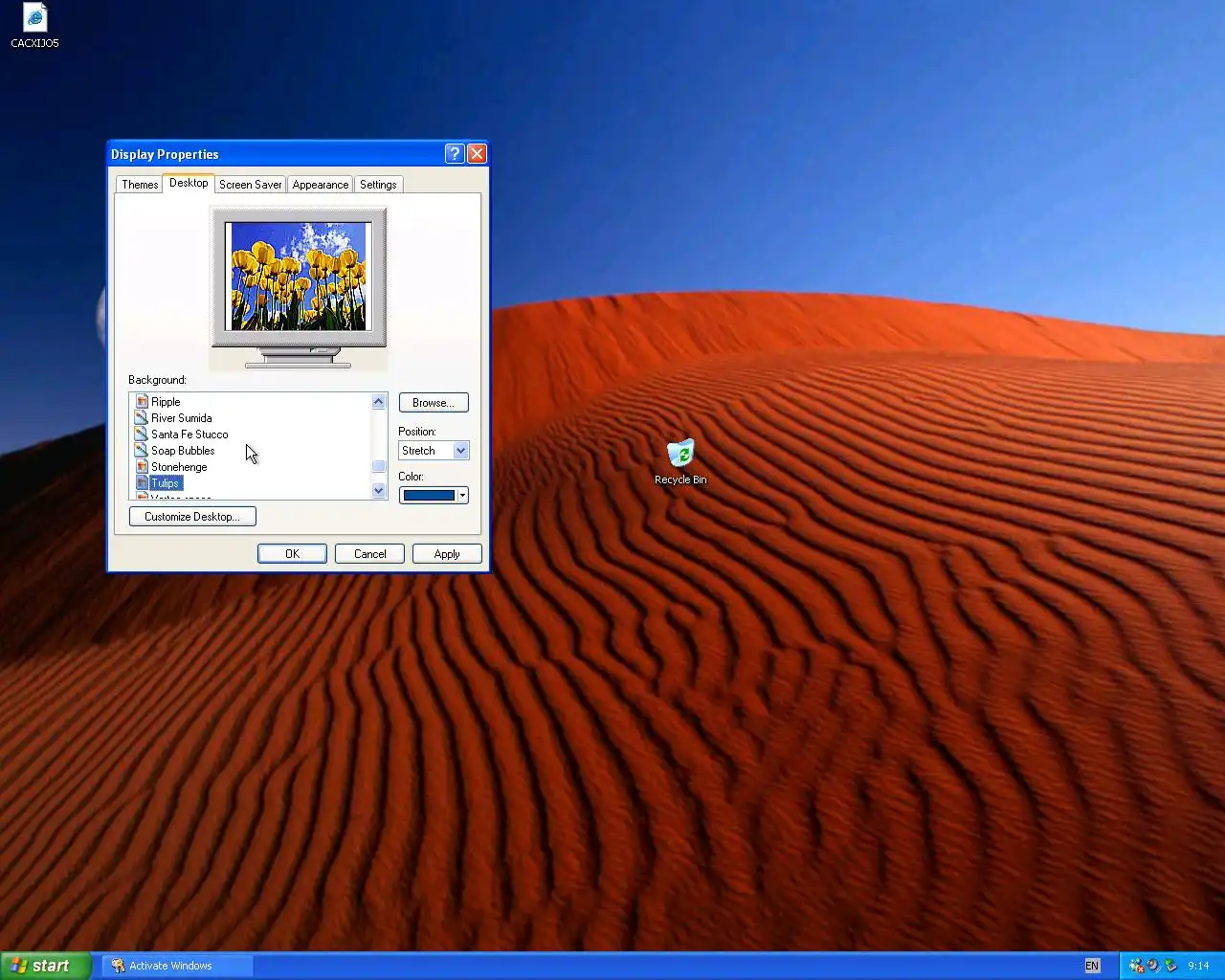Click the background list scroll-down arrow
The height and width of the screenshot is (980, 1225).
click(378, 491)
